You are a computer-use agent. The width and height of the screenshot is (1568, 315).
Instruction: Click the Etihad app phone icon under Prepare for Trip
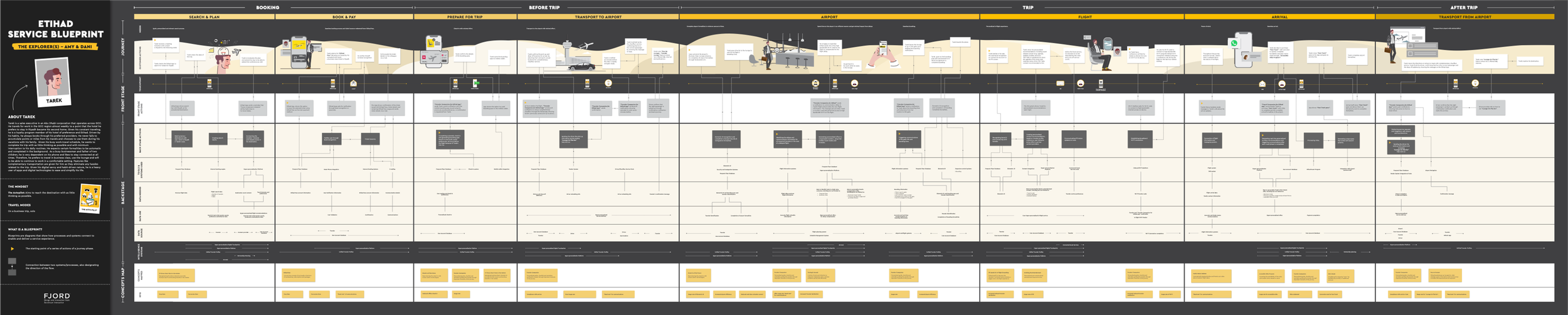[455, 83]
